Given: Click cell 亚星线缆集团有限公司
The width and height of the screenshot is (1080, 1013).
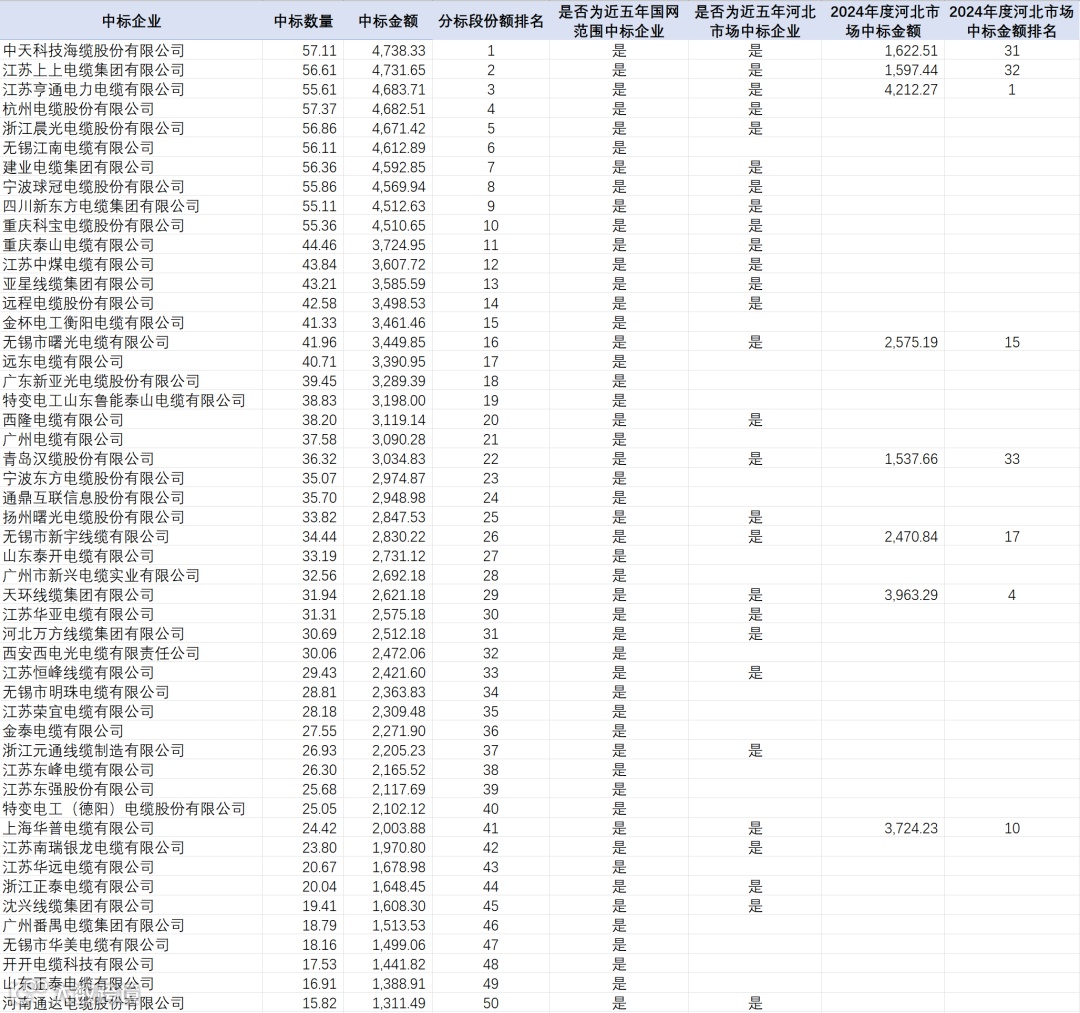Looking at the screenshot, I should click(x=79, y=284).
